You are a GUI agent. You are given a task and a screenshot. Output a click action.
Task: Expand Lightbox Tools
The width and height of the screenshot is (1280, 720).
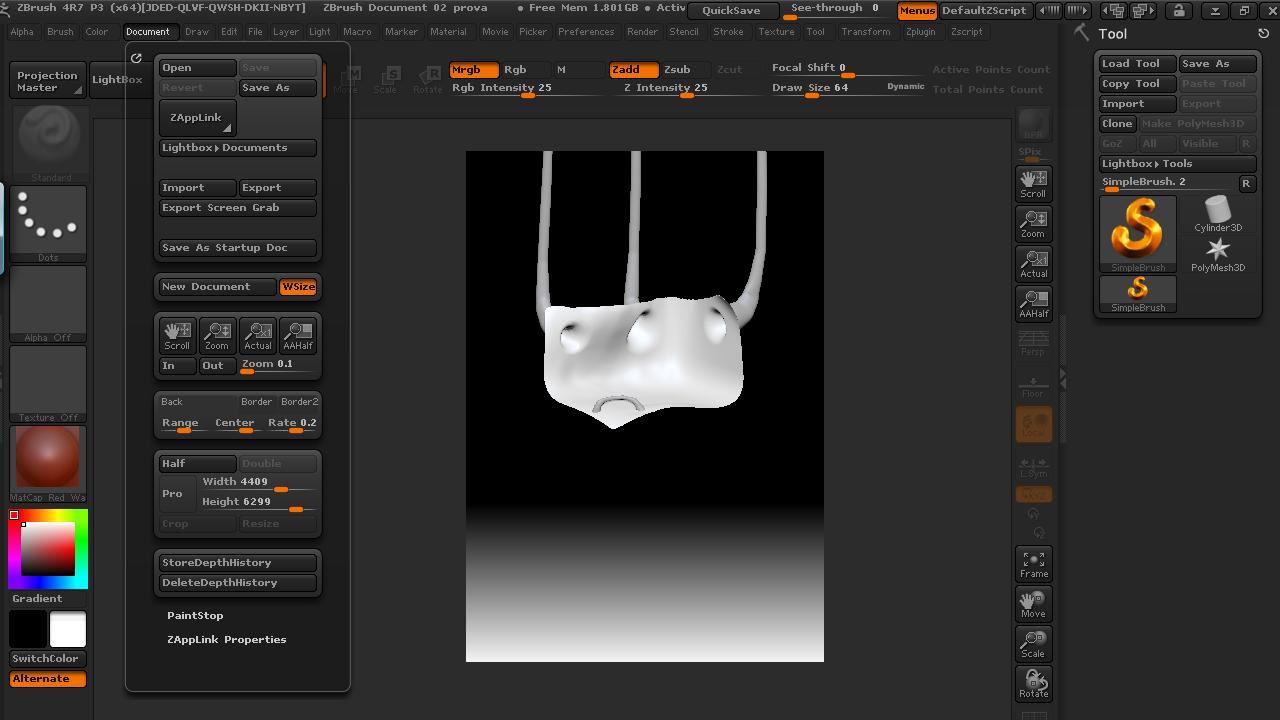1177,164
